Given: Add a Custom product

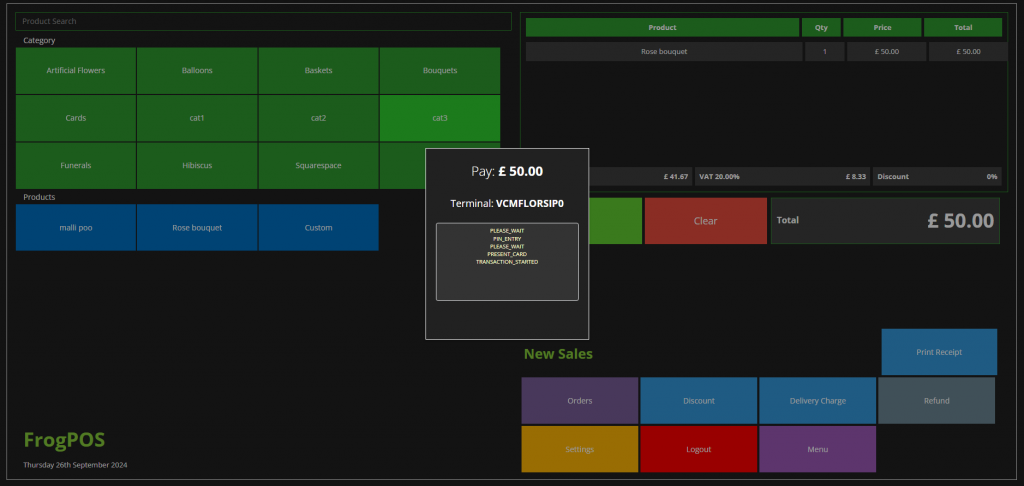Looking at the screenshot, I should pos(318,228).
